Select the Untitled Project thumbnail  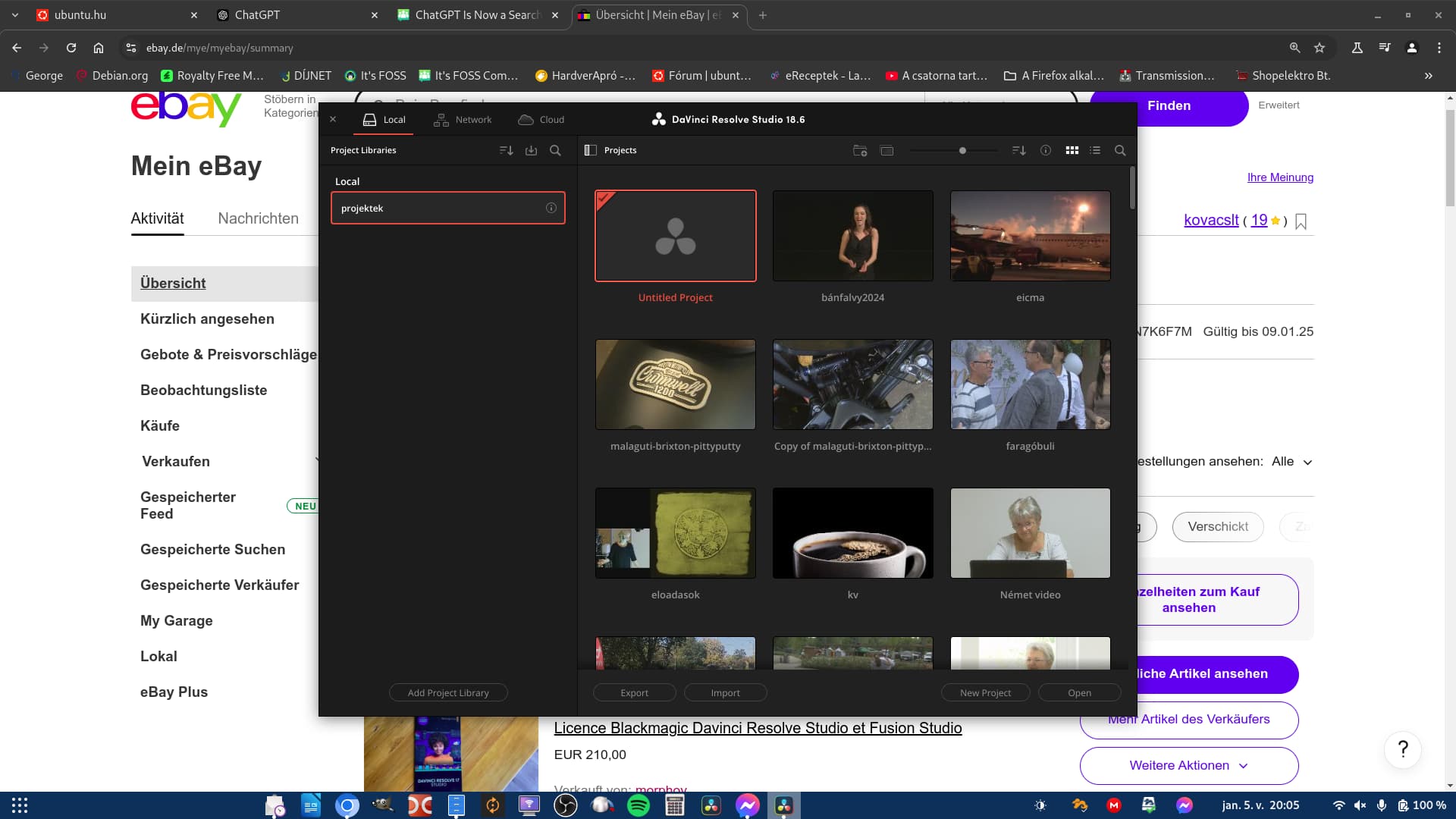coord(676,236)
